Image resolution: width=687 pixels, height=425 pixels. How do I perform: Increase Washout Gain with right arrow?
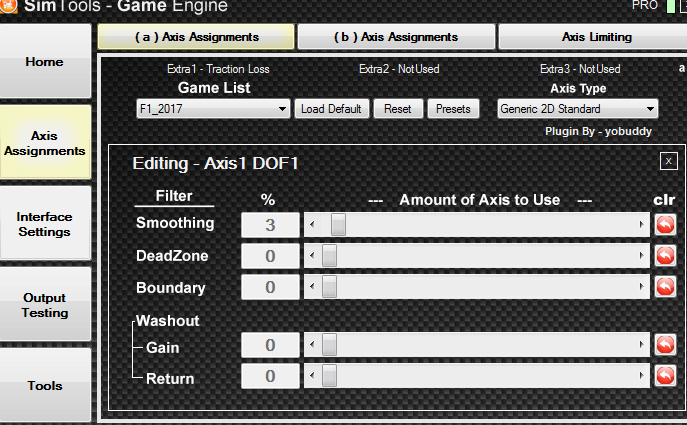coord(641,344)
